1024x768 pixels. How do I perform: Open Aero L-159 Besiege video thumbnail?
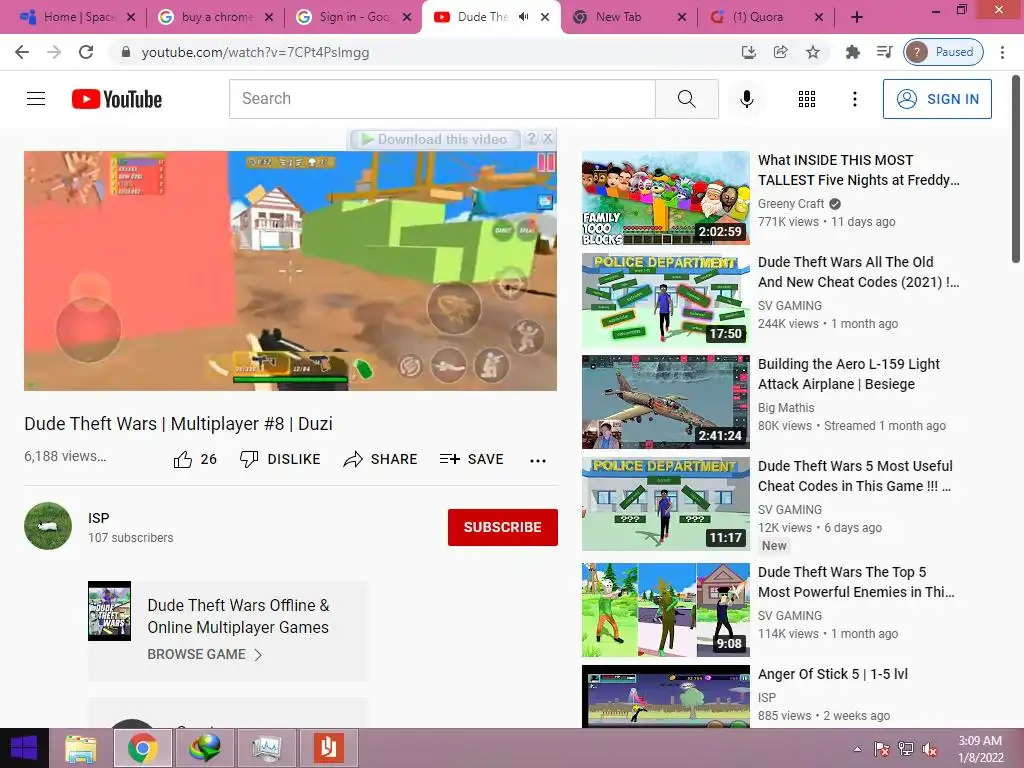(665, 402)
